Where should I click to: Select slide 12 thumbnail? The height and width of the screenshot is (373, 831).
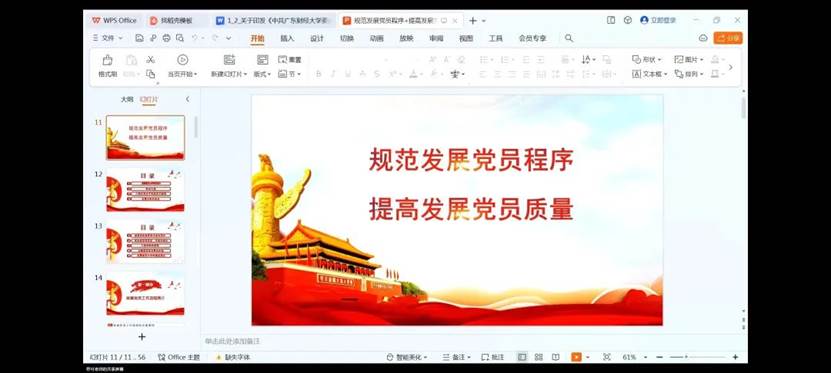(145, 190)
